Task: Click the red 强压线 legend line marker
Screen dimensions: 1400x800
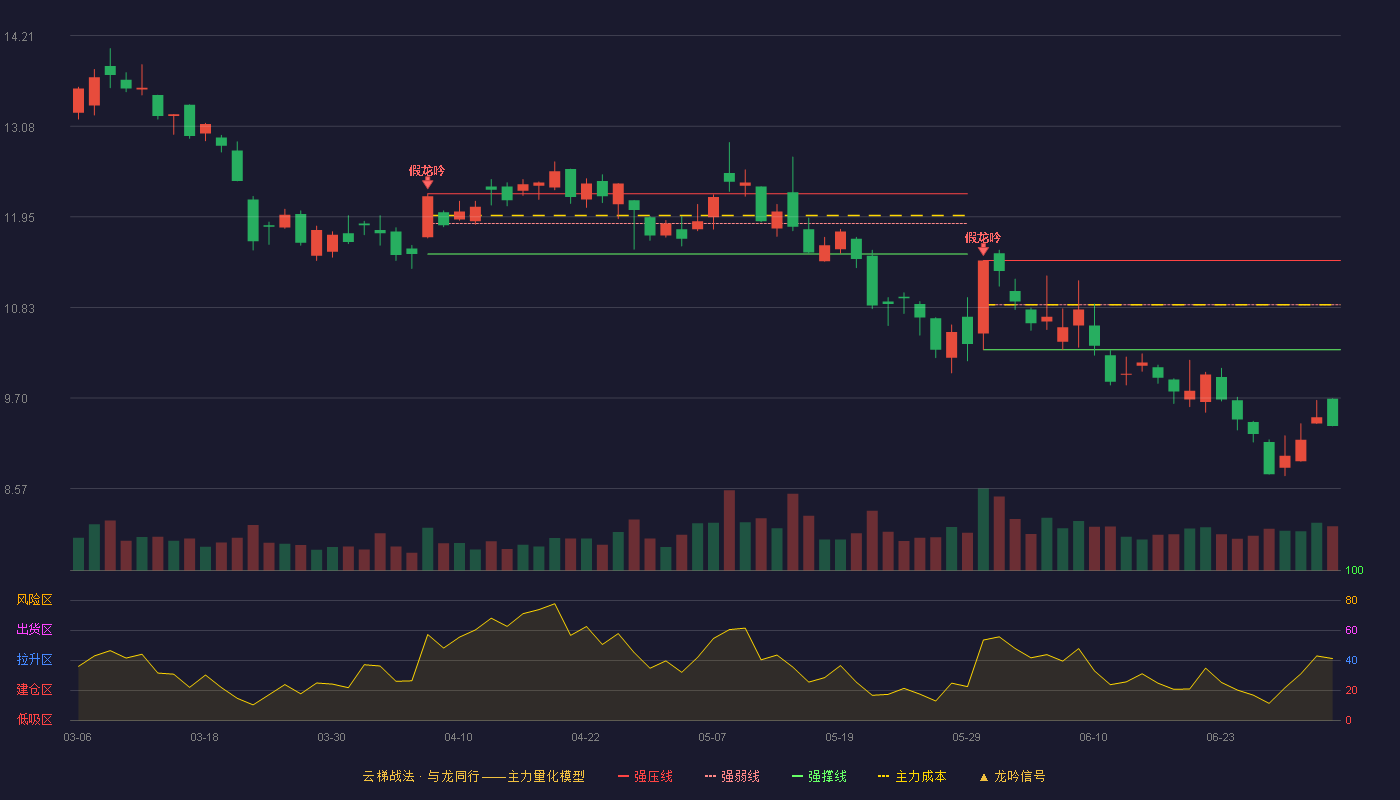Action: click(x=623, y=776)
